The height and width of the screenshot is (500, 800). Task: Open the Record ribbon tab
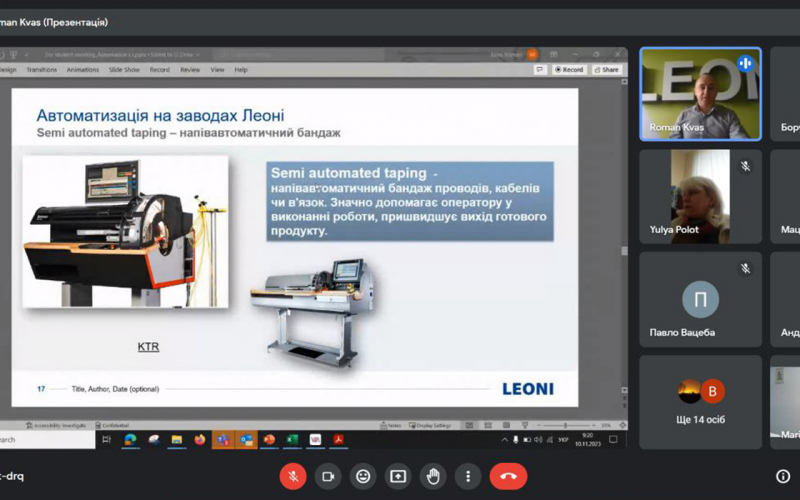coord(160,70)
